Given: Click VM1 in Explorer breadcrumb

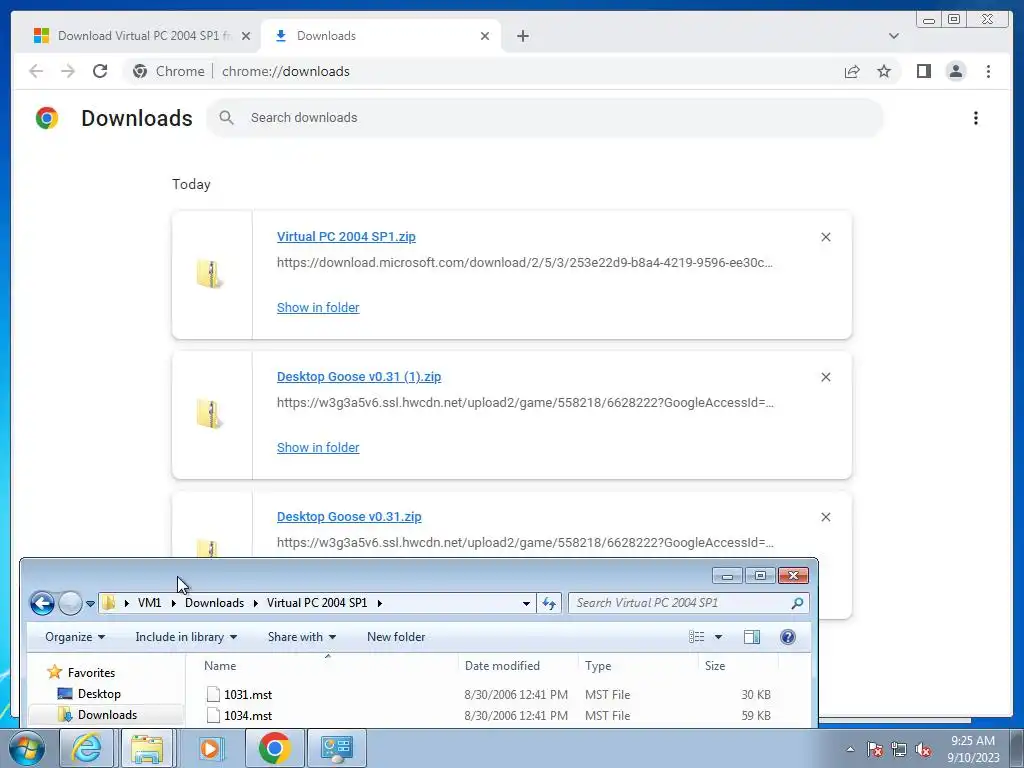Looking at the screenshot, I should pos(149,603).
